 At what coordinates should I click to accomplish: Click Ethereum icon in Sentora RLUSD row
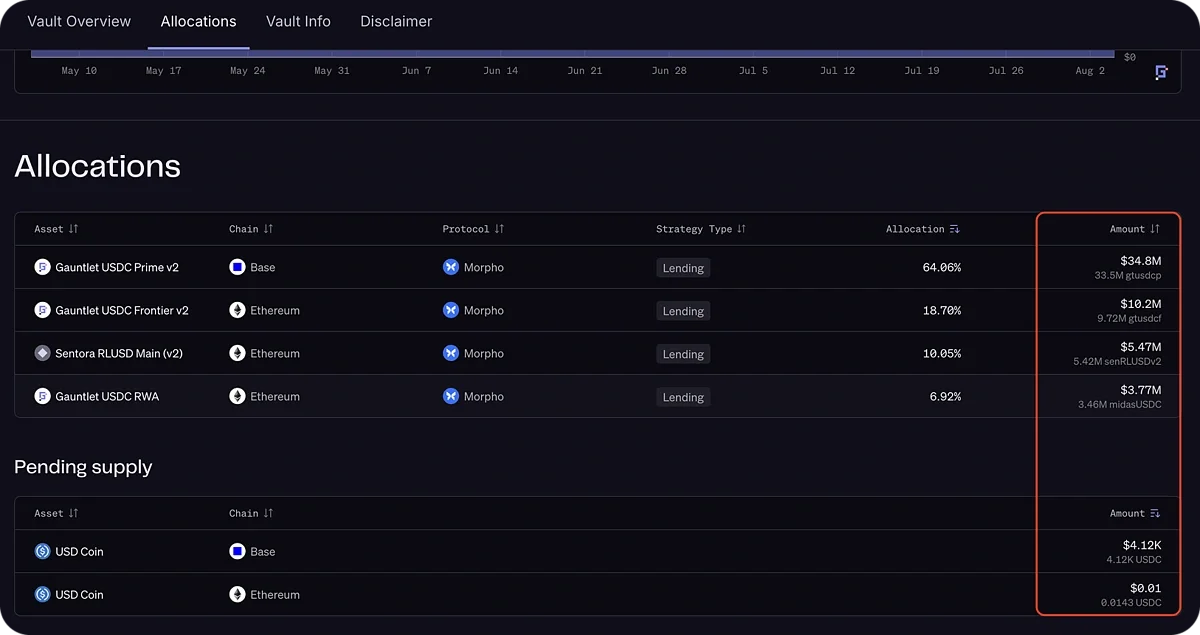pyautogui.click(x=237, y=353)
